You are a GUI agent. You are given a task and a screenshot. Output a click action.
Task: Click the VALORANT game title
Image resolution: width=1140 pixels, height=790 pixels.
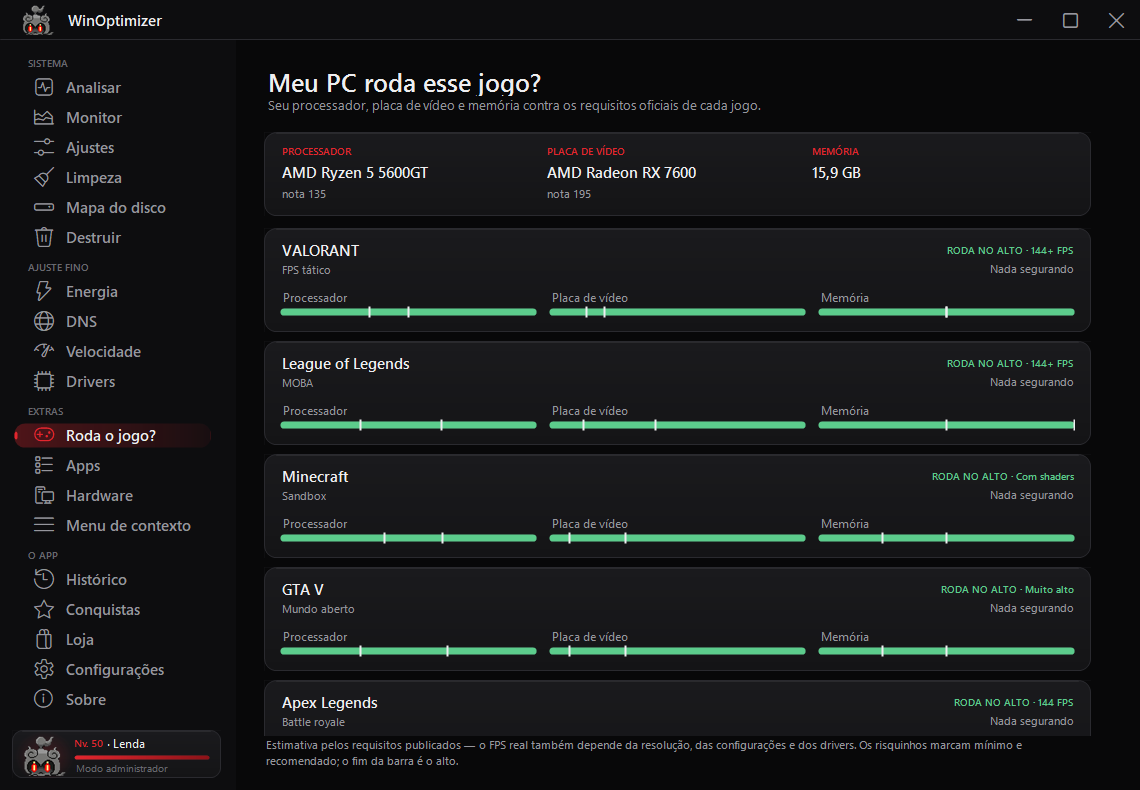click(321, 251)
